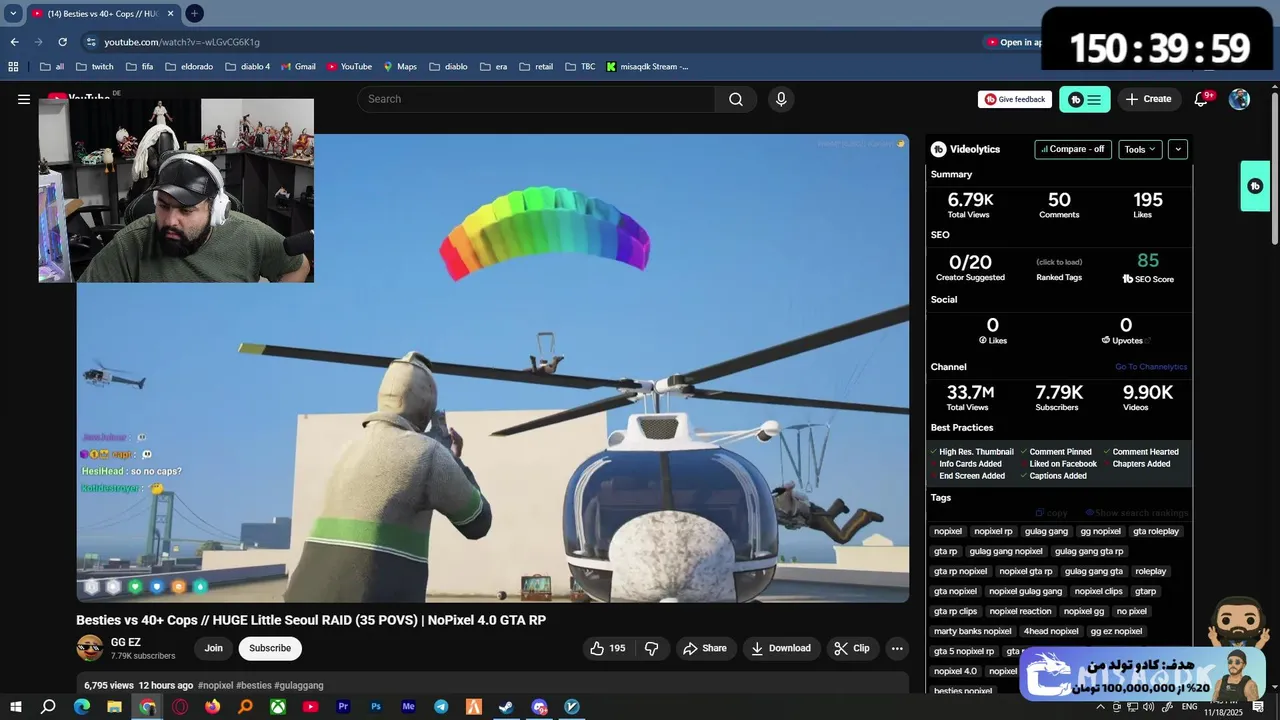The height and width of the screenshot is (720, 1280).
Task: Go back to previous page
Action: (14, 42)
